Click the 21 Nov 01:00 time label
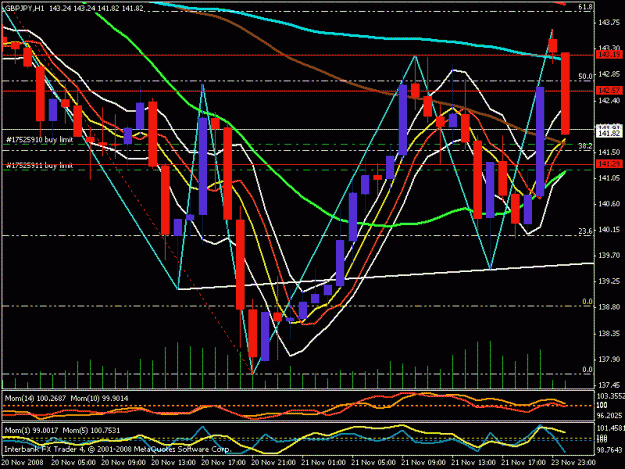 [x=323, y=463]
